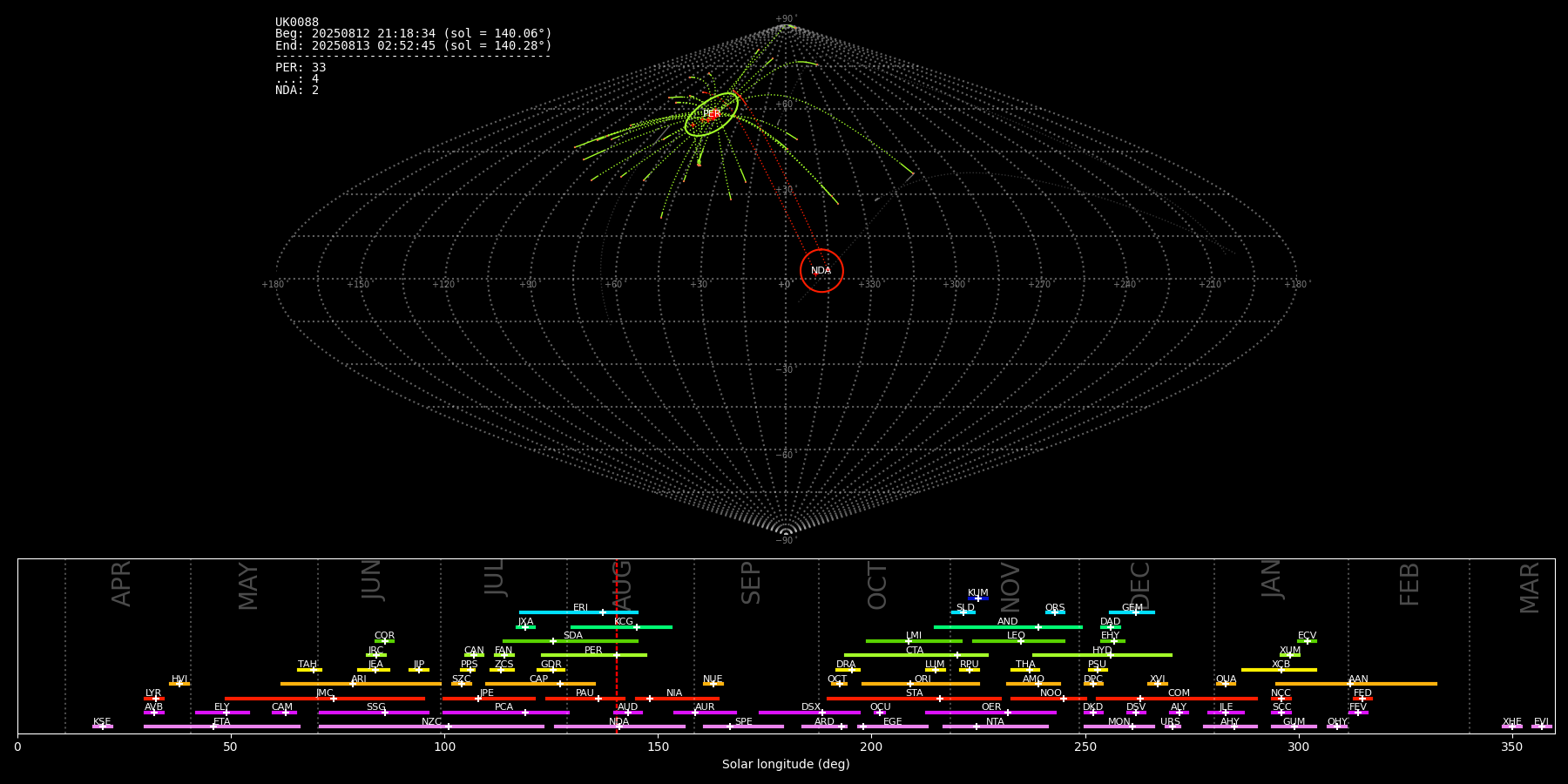Click the LYR shower label
This screenshot has width=1568, height=784.
[153, 693]
